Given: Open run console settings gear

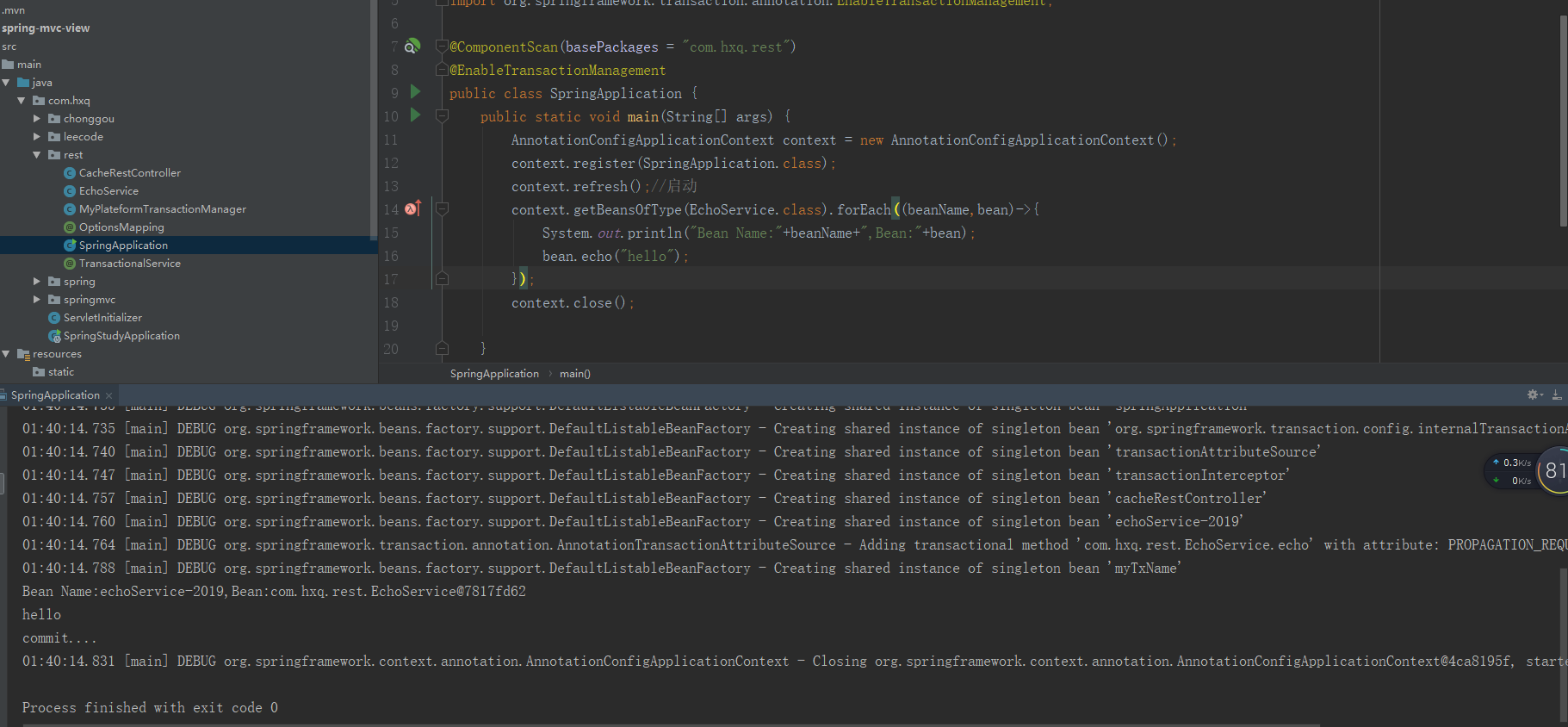Looking at the screenshot, I should click(1534, 395).
